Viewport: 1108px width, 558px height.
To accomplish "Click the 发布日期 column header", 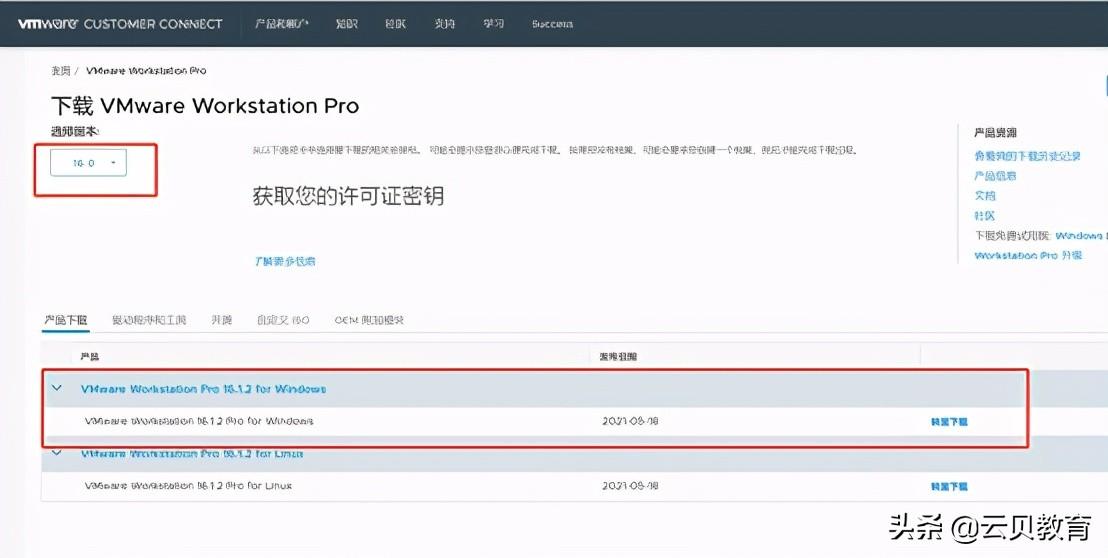I will point(618,357).
